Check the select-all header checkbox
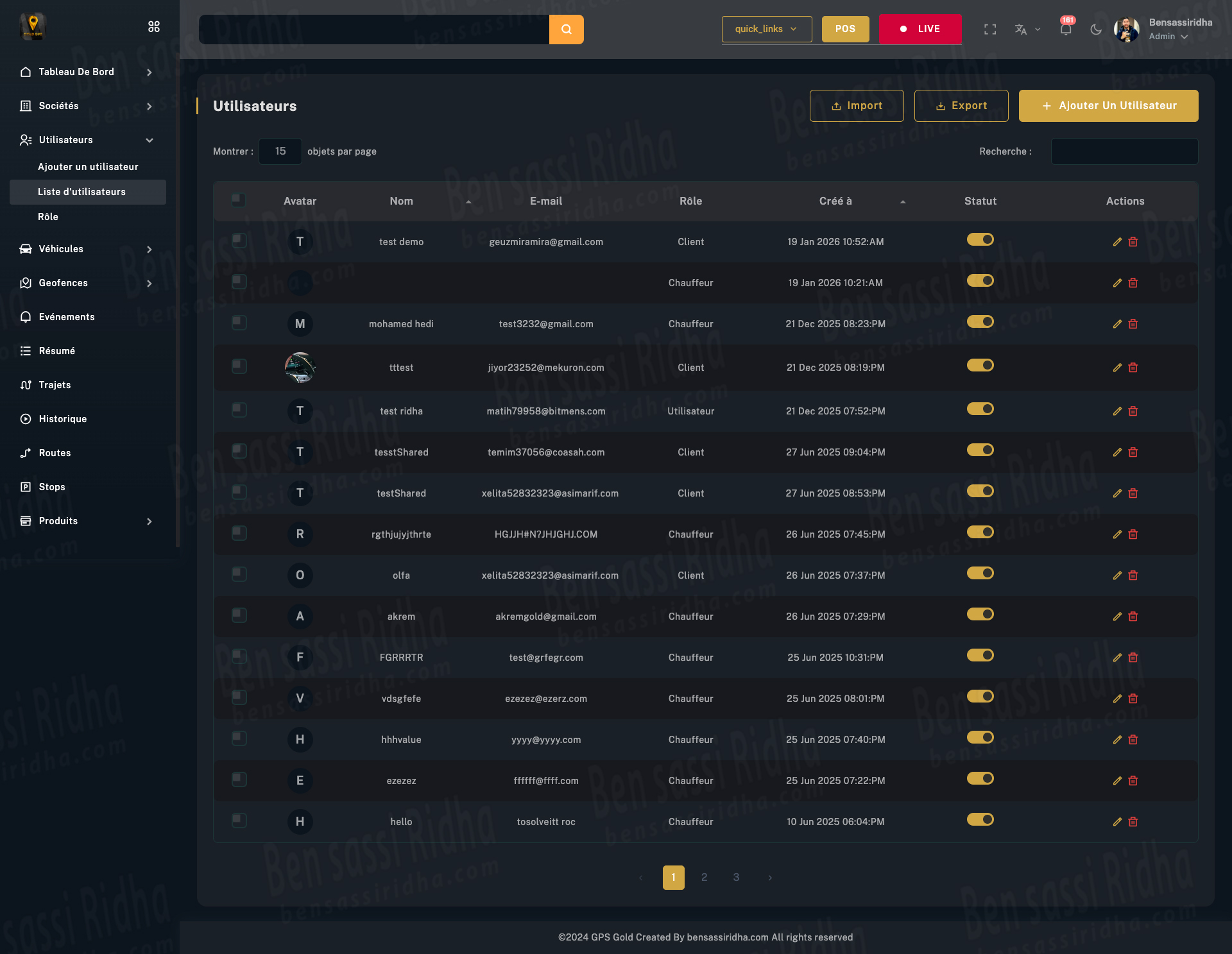 pyautogui.click(x=239, y=200)
